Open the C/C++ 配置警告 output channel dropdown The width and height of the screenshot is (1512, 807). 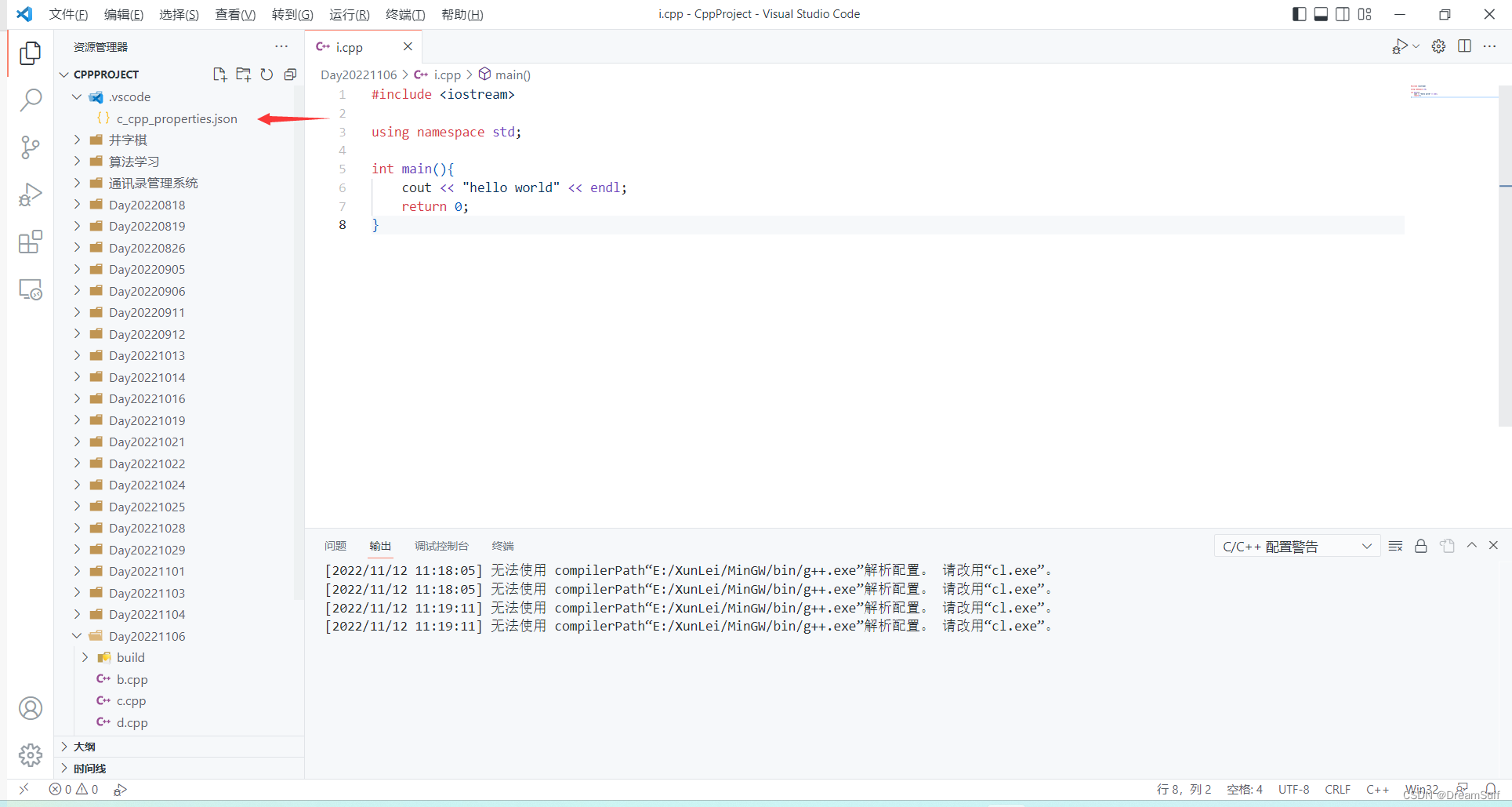pos(1296,547)
